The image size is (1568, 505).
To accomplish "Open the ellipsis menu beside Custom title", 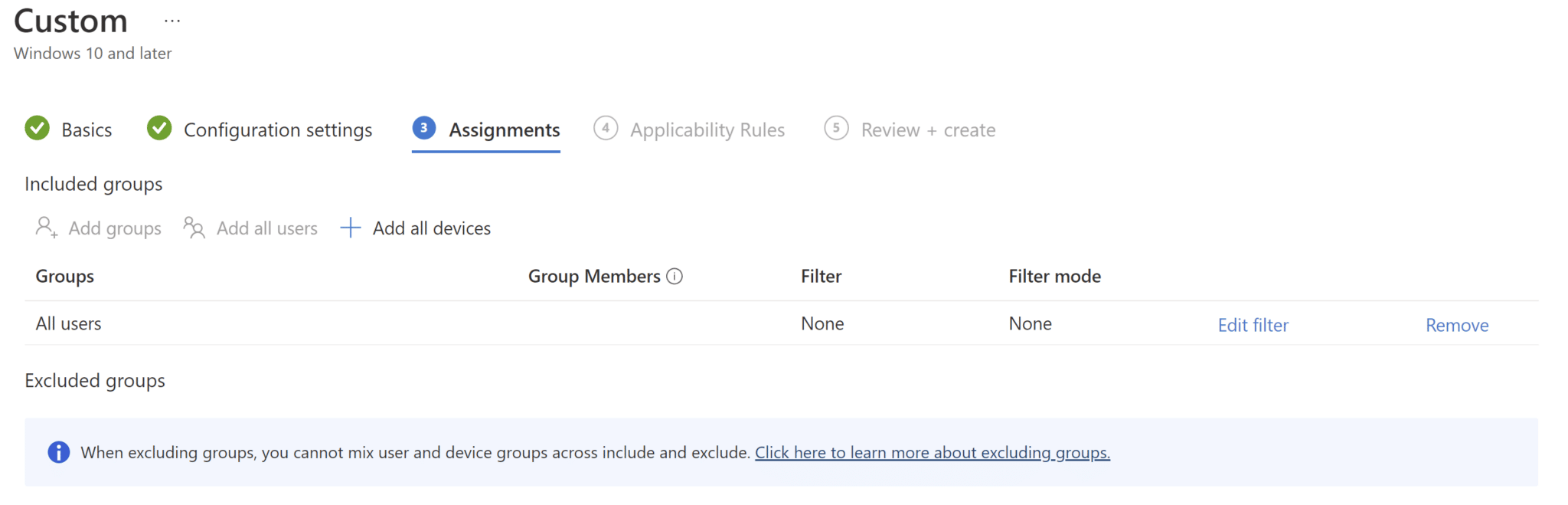I will click(x=172, y=21).
